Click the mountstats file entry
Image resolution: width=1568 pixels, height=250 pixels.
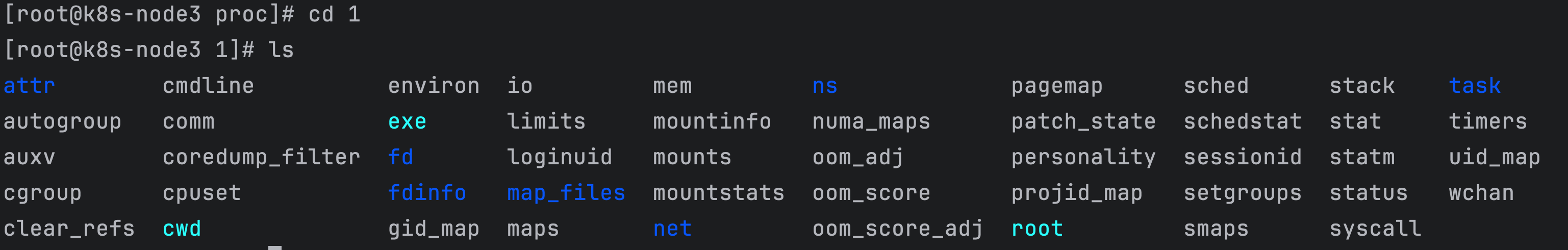[718, 193]
